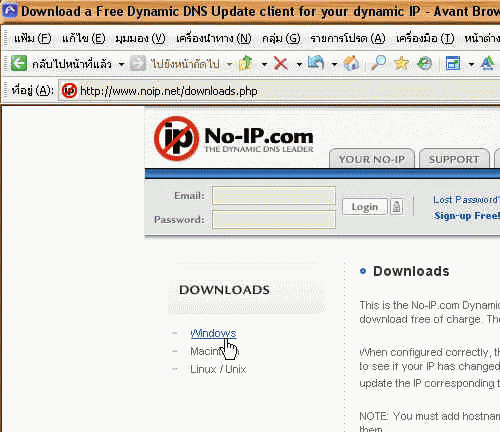Open the Edit (E) menu
The height and width of the screenshot is (432, 500).
pyautogui.click(x=84, y=38)
